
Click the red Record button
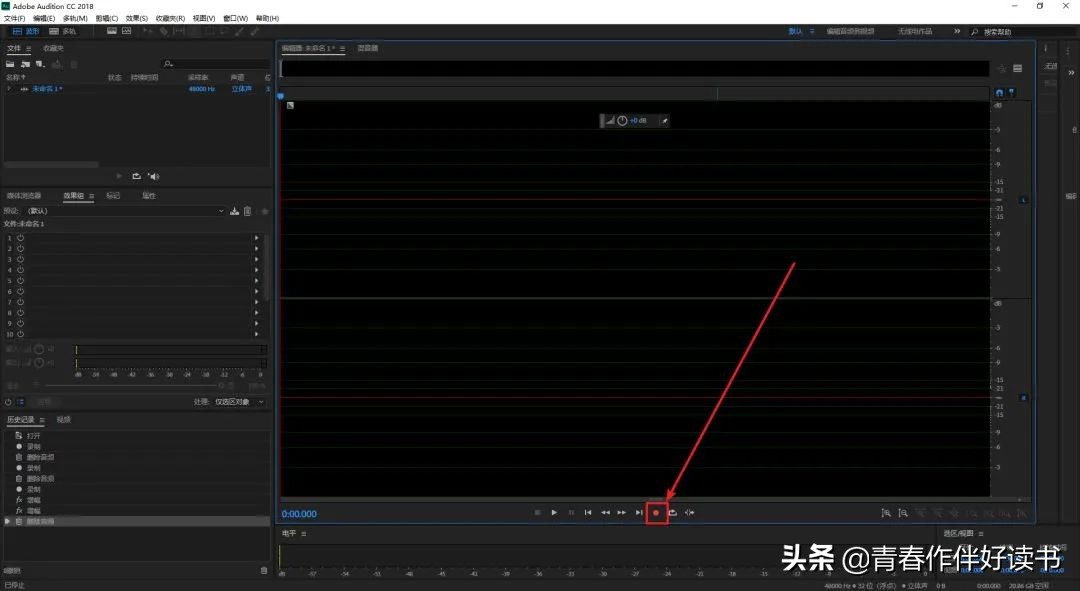tap(656, 512)
